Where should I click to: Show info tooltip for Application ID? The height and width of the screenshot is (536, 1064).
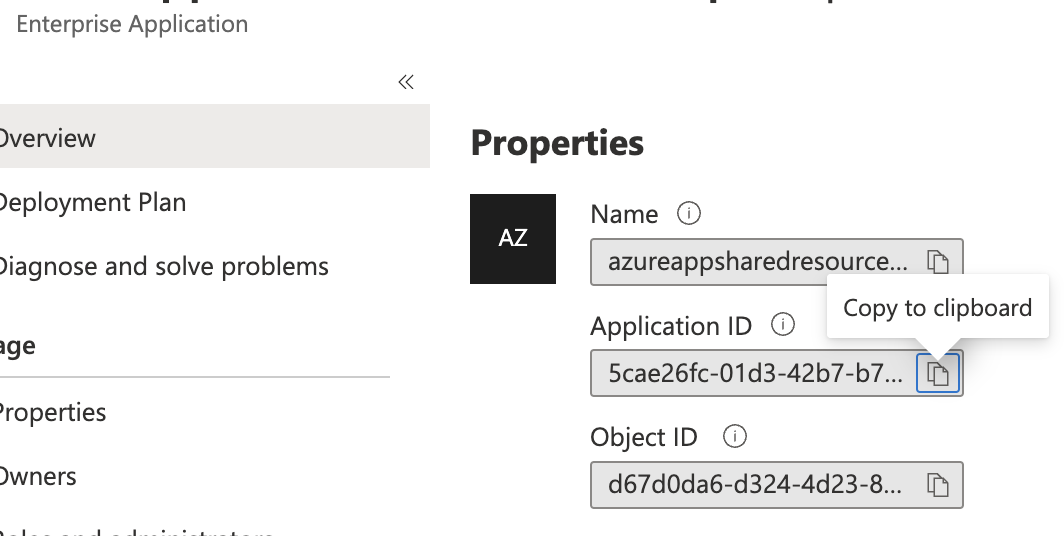coord(783,325)
